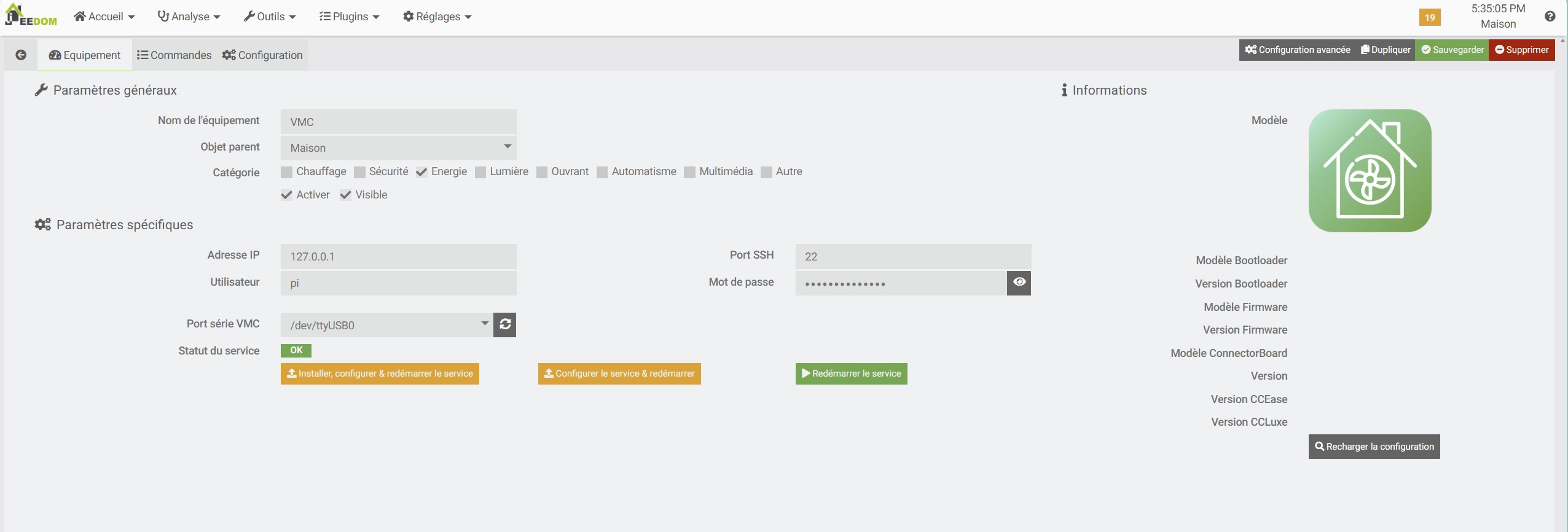Show the password with the eye icon
This screenshot has width=1568, height=532.
click(x=1019, y=283)
